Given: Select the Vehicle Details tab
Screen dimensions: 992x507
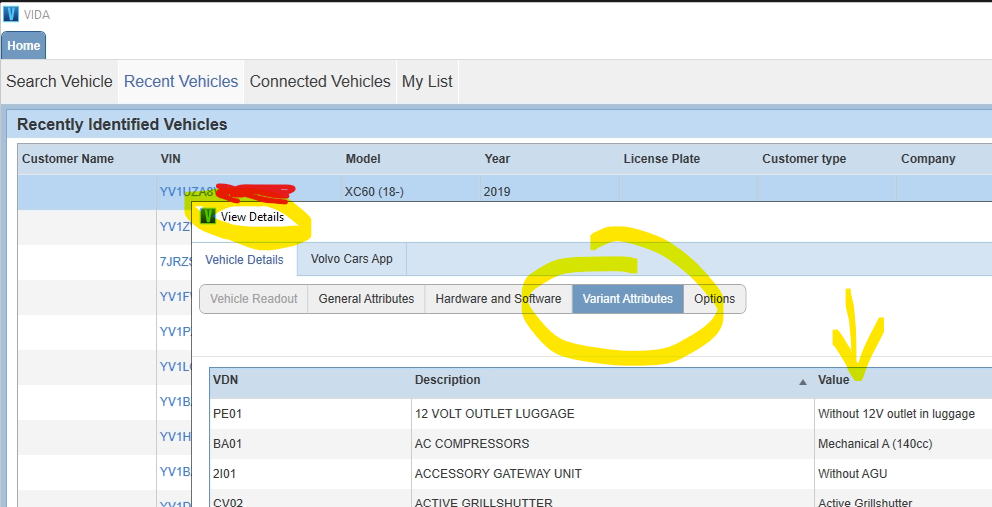Looking at the screenshot, I should (x=244, y=260).
